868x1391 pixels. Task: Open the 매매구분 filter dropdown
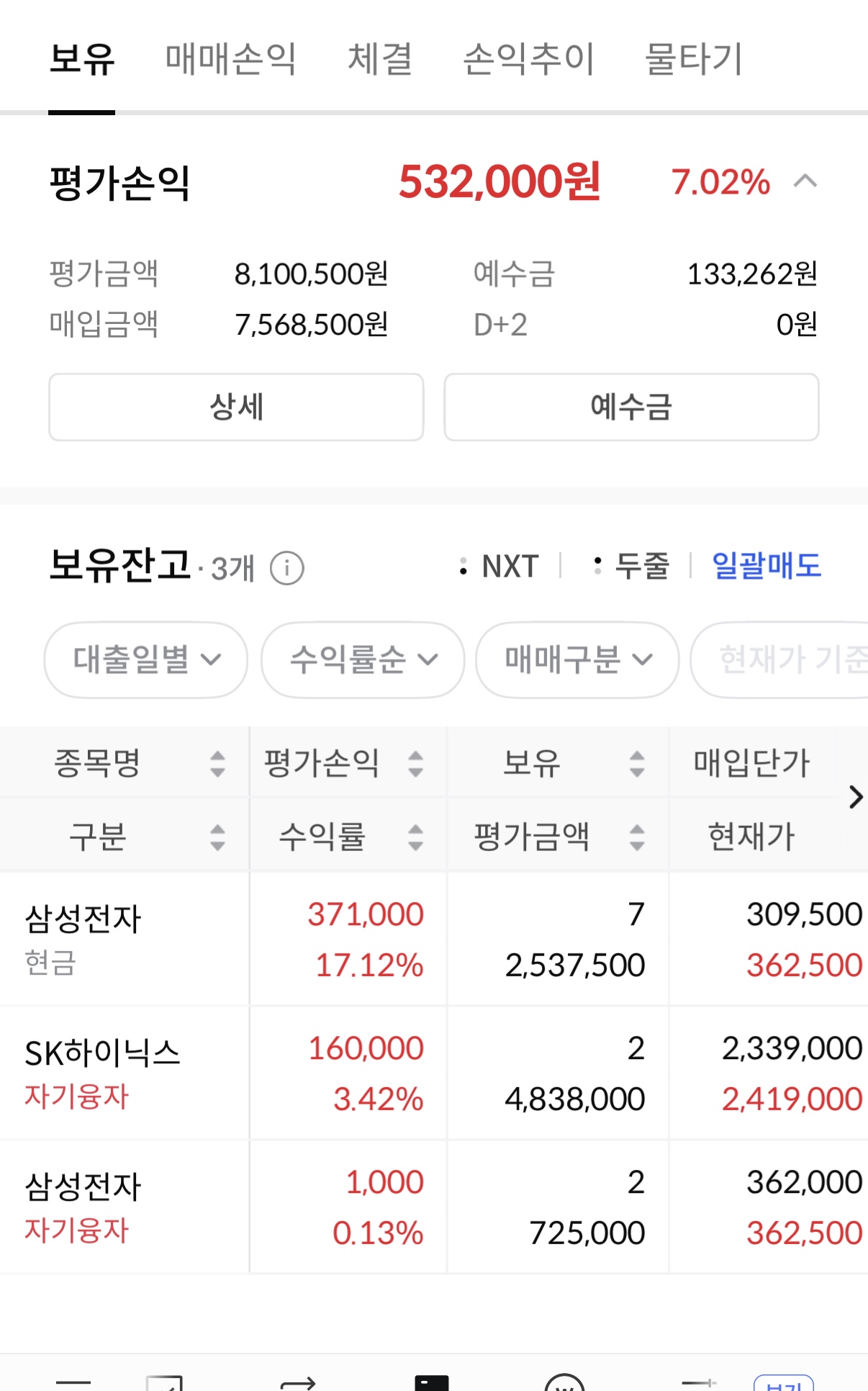click(577, 660)
